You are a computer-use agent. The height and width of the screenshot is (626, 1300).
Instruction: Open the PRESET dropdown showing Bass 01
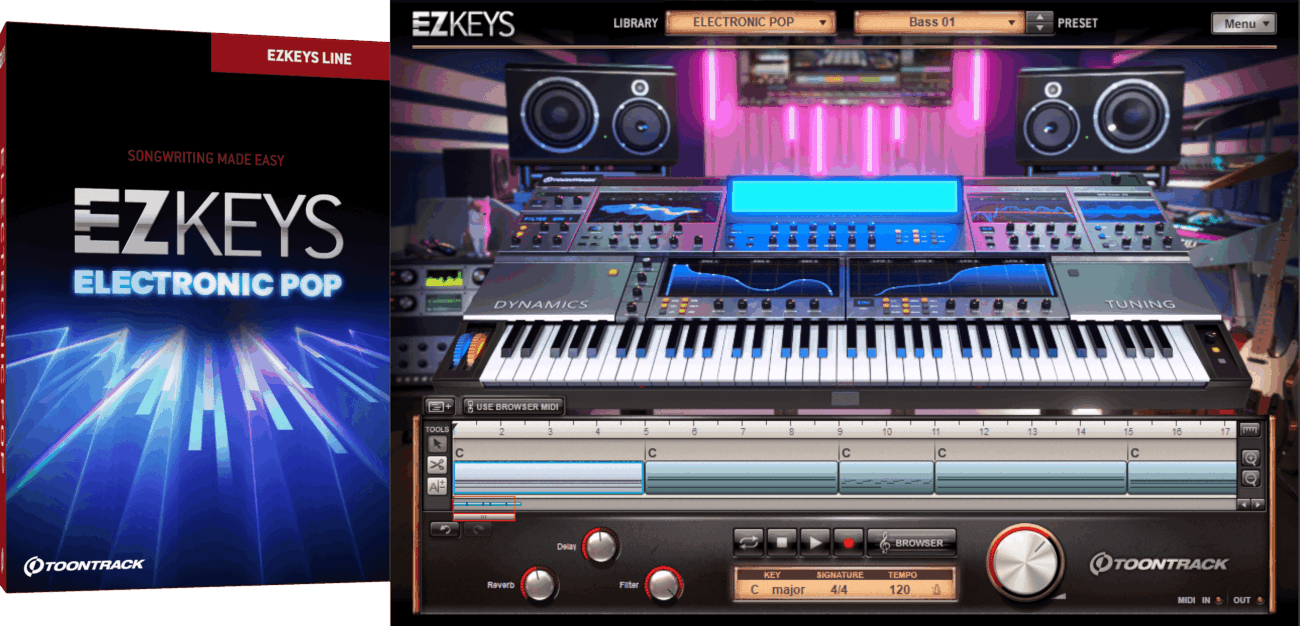pos(939,22)
